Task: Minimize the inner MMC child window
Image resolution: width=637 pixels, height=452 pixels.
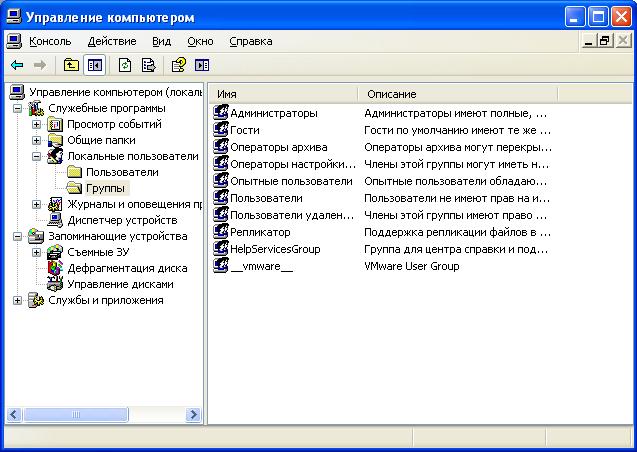Action: click(x=588, y=41)
